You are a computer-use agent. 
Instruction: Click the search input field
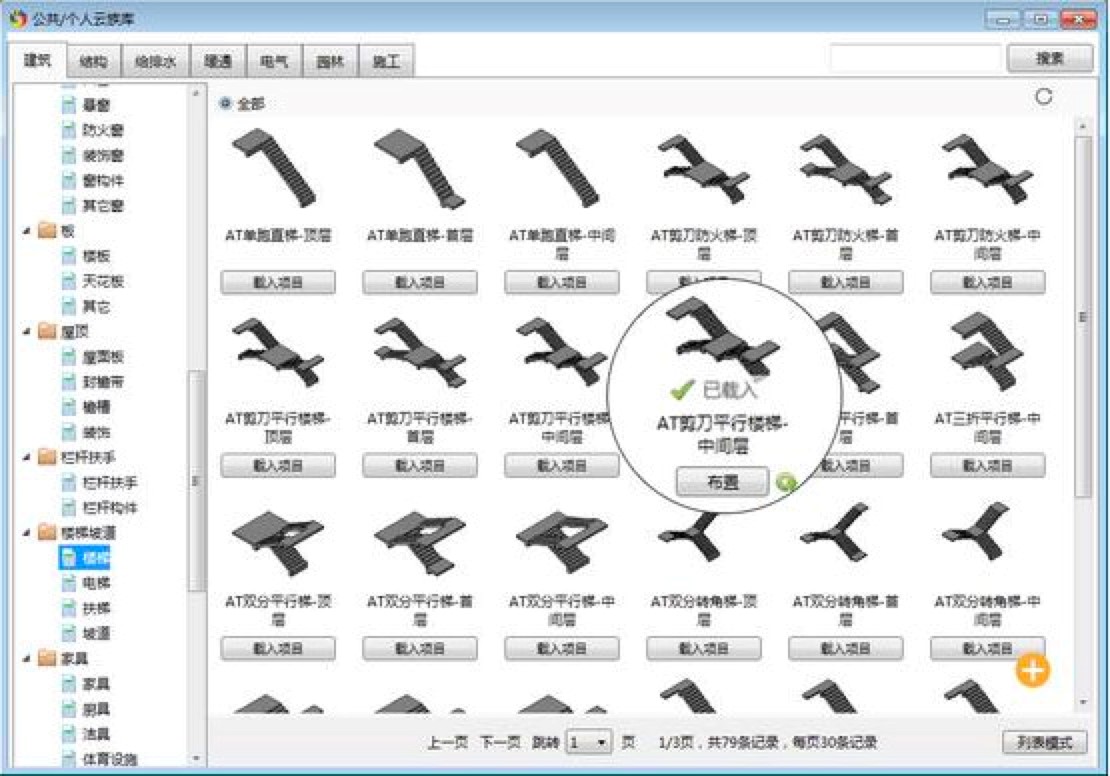pyautogui.click(x=914, y=59)
